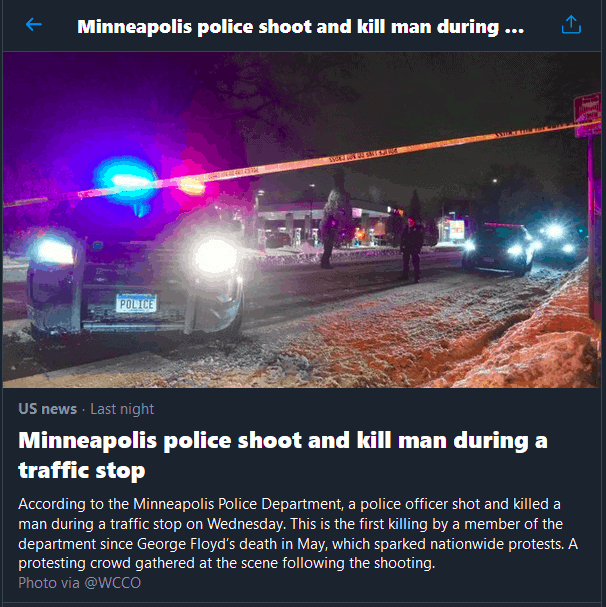Viewport: 606px width, 607px height.
Task: Open the headline about Minneapolis police shooting
Action: click(283, 455)
